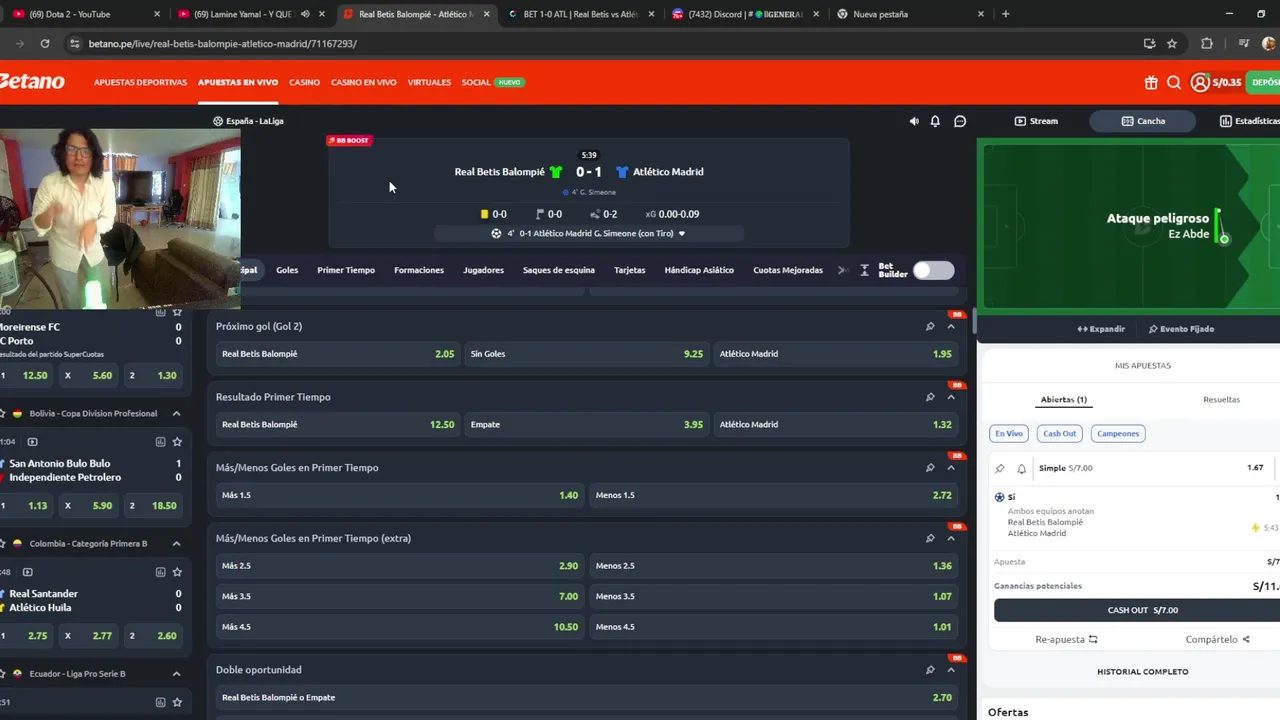The height and width of the screenshot is (720, 1280).
Task: Collapse the Doble oportunidad section
Action: click(x=951, y=670)
